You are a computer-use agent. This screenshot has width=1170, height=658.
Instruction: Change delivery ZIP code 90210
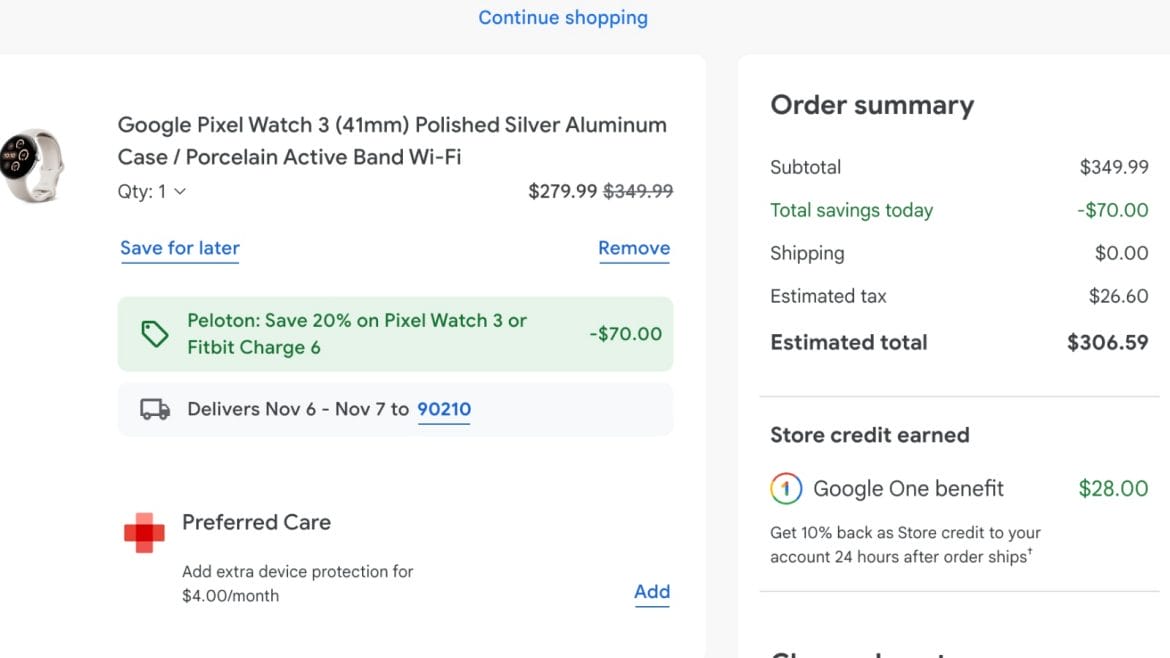pos(444,409)
